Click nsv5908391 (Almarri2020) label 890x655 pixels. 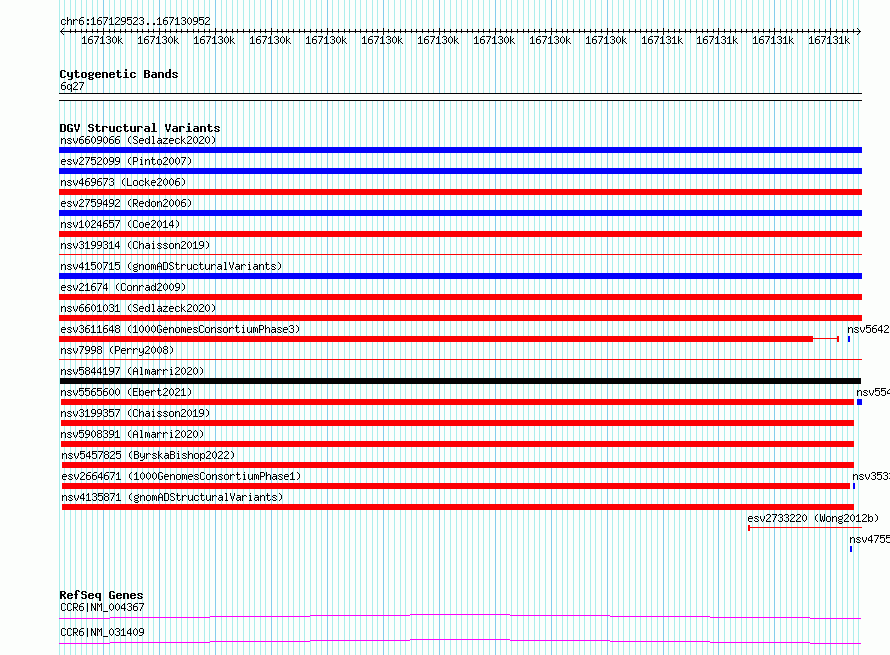133,434
